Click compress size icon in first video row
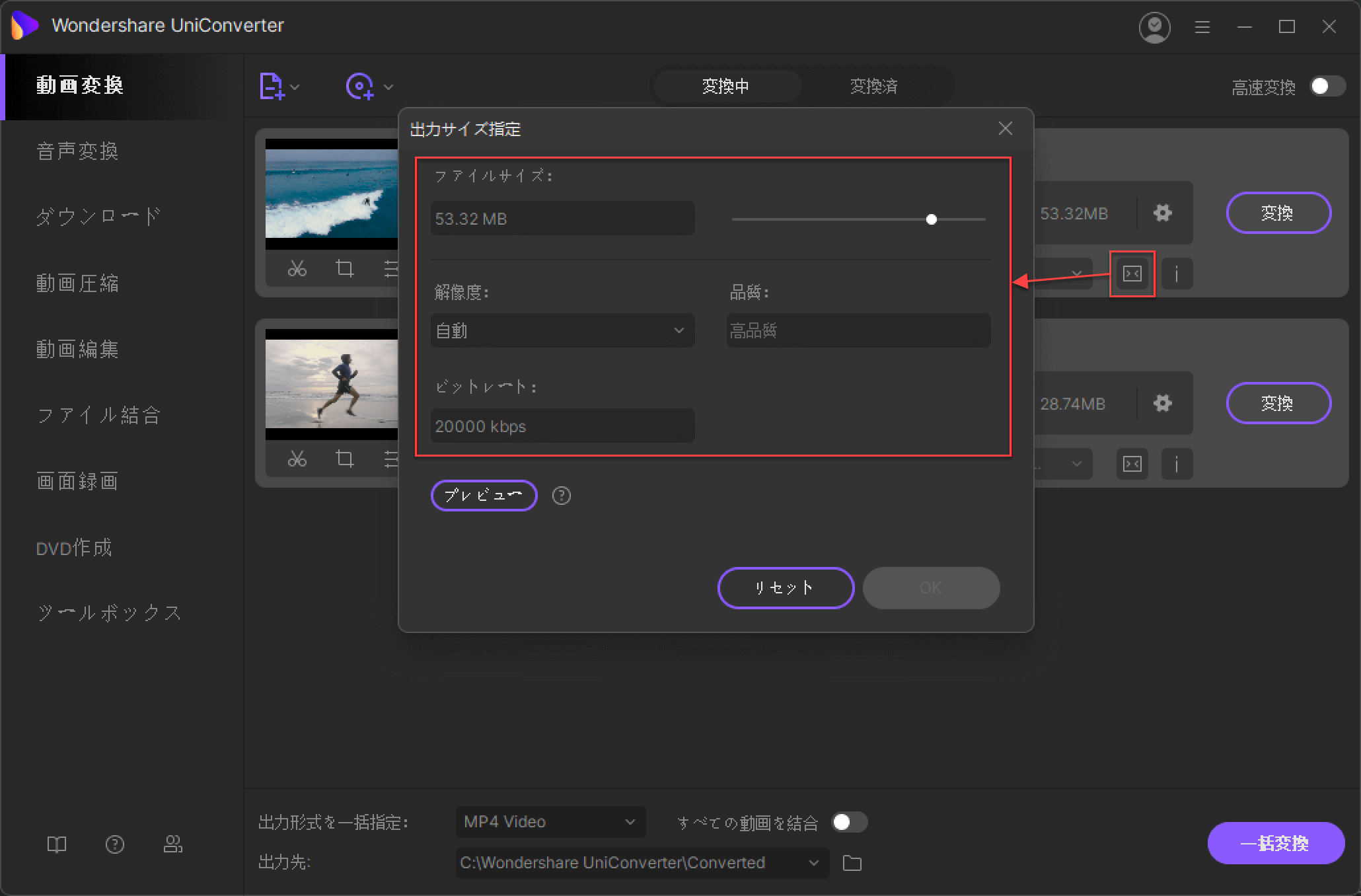Screen dimensions: 1361x896 [x=1132, y=274]
